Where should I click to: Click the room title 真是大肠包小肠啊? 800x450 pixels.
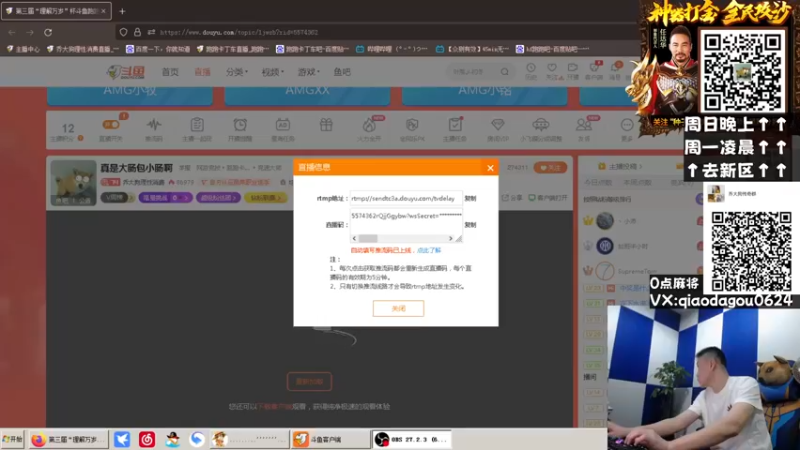136,168
